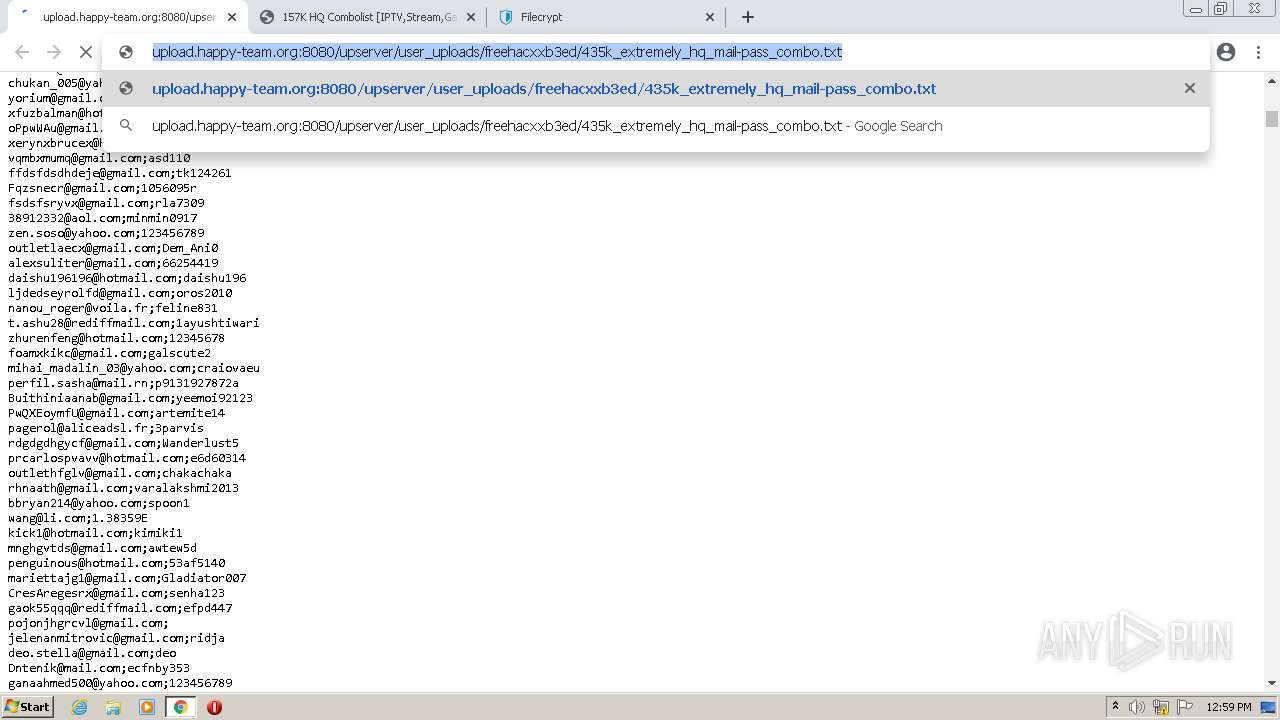Screen dimensions: 1280x720
Task: Click vertical scrollbar down arrow
Action: click(x=1272, y=683)
